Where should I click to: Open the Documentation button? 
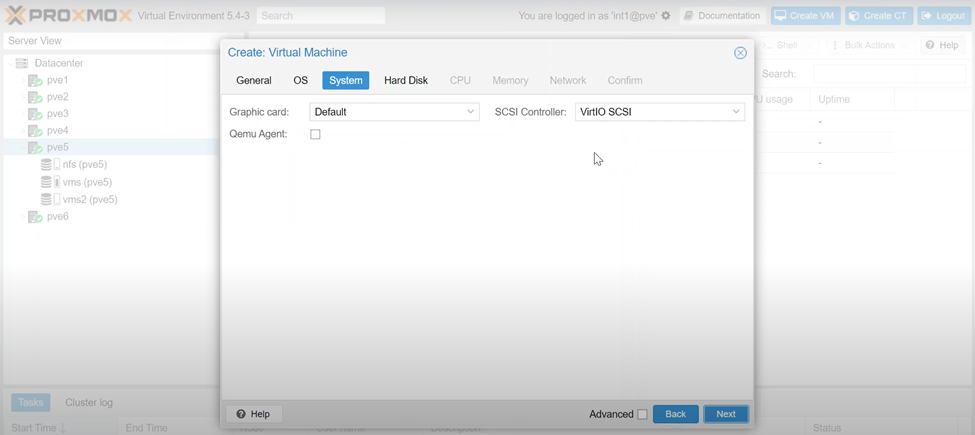point(722,16)
